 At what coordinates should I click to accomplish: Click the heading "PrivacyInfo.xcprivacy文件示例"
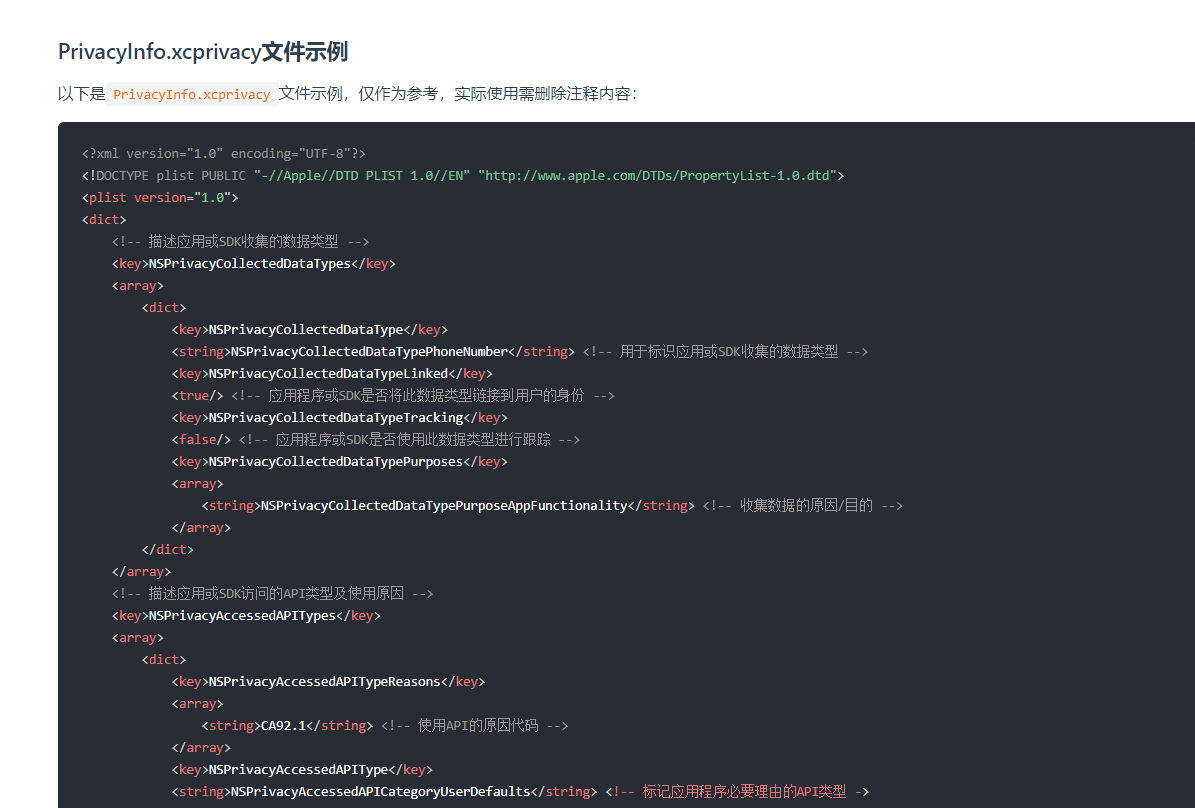pos(203,52)
